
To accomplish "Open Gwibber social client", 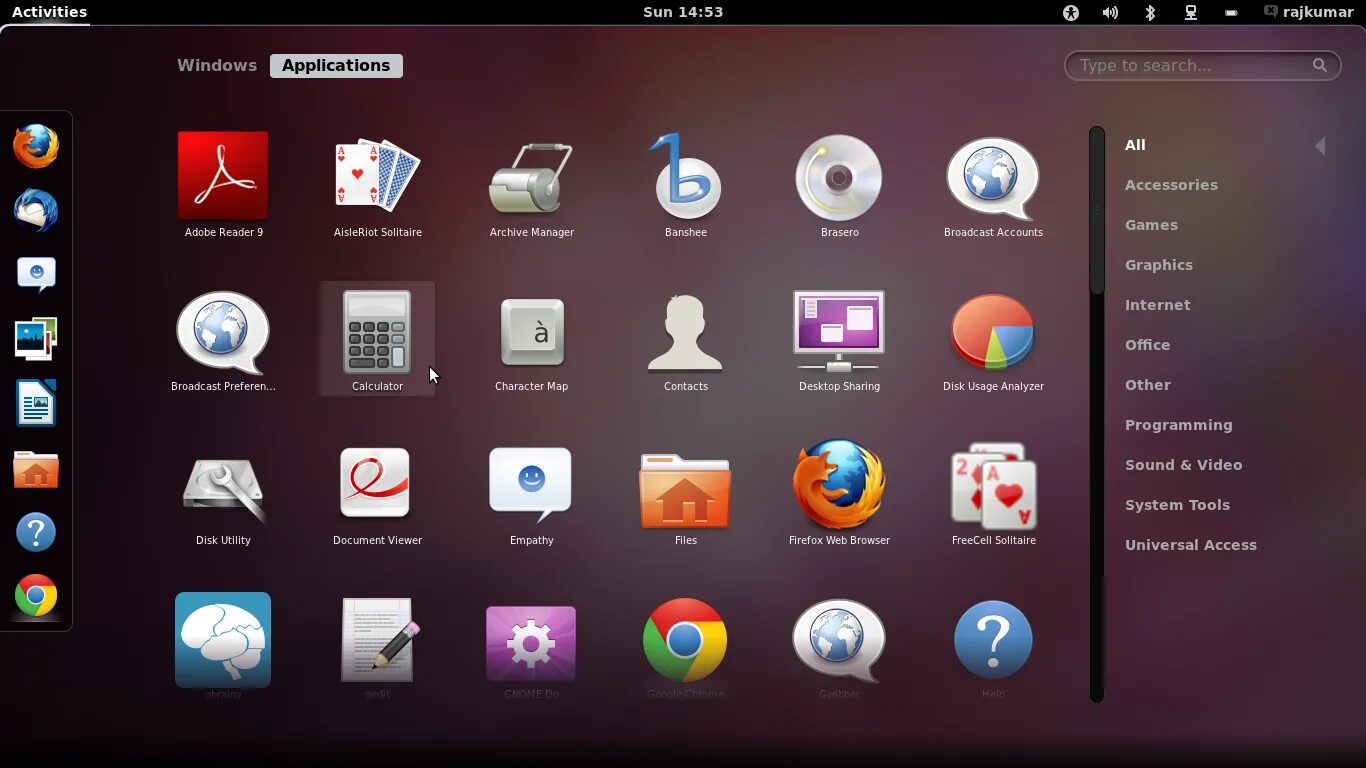I will pyautogui.click(x=839, y=646).
